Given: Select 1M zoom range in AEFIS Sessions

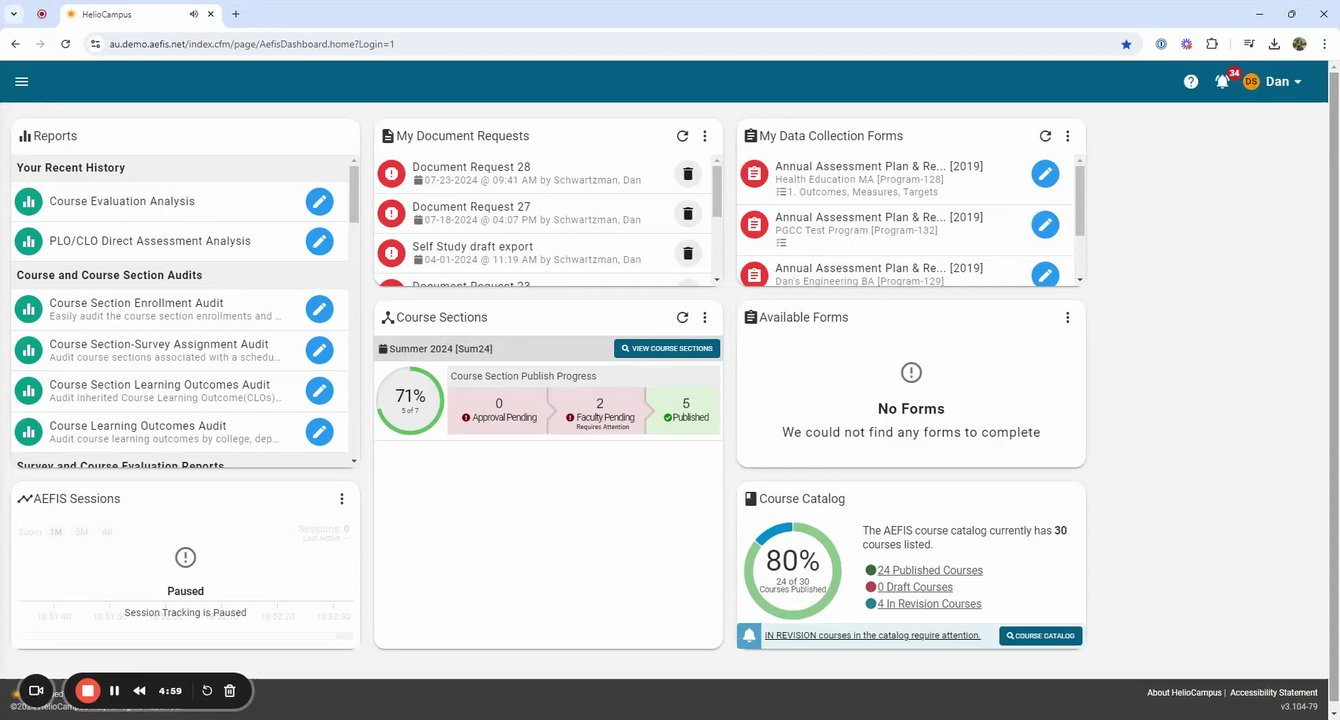Looking at the screenshot, I should click(56, 532).
